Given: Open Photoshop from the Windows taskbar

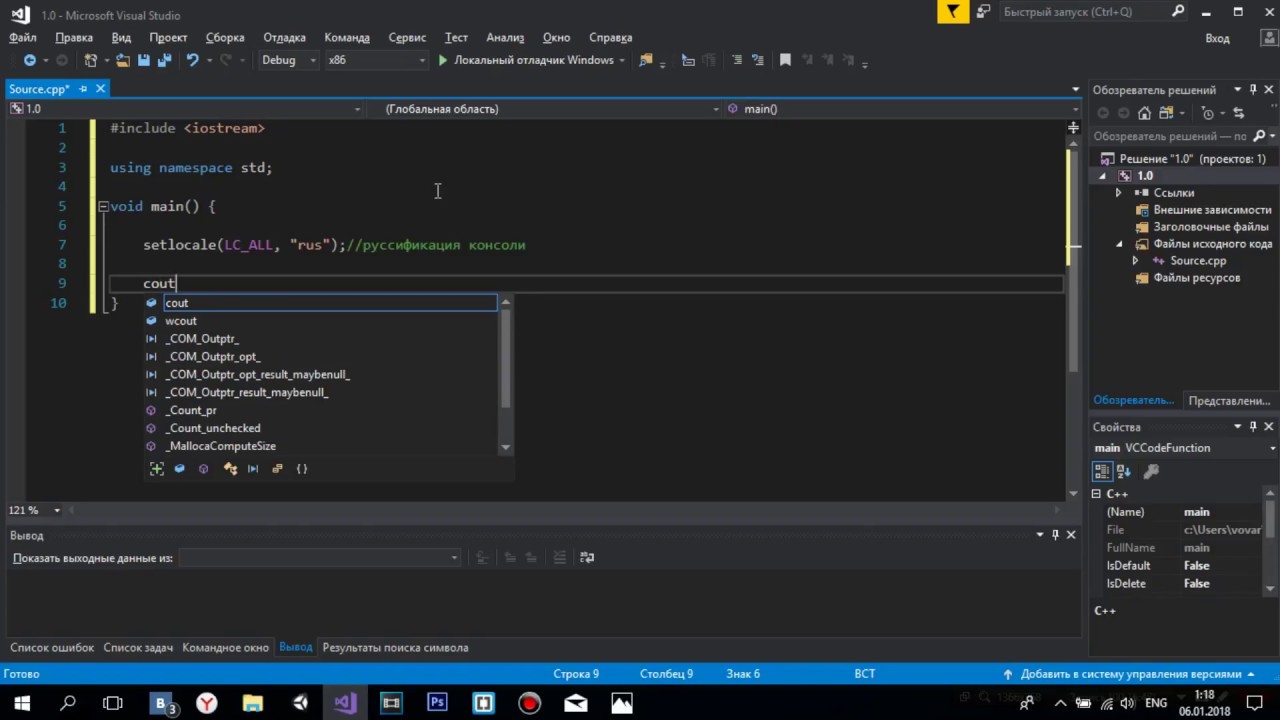Looking at the screenshot, I should pyautogui.click(x=437, y=703).
